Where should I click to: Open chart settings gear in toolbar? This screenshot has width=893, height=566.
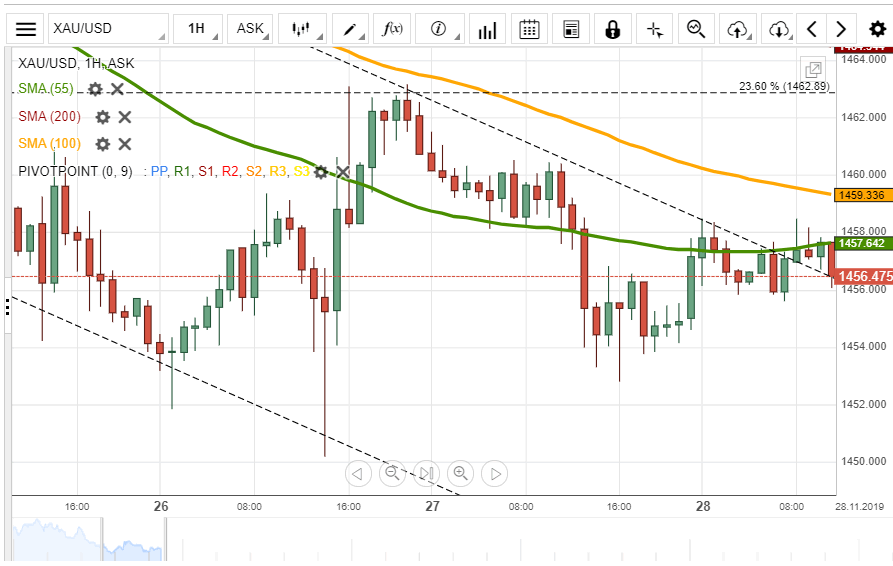point(878,28)
